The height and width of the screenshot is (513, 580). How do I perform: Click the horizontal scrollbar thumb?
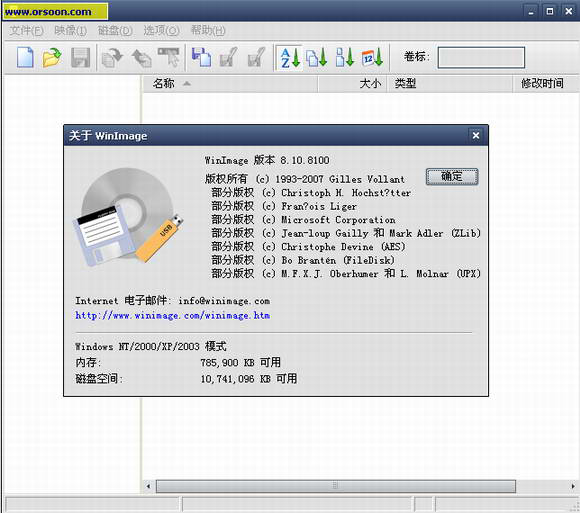(335, 486)
